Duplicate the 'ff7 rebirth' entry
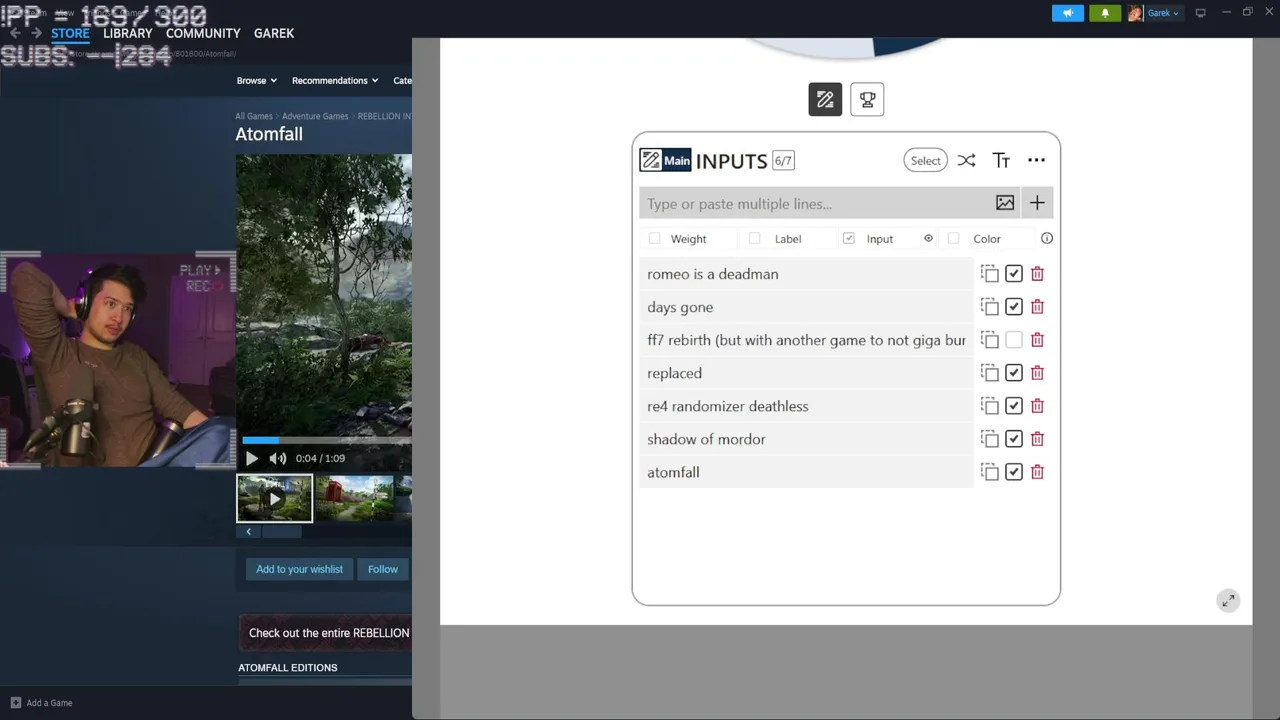 989,339
